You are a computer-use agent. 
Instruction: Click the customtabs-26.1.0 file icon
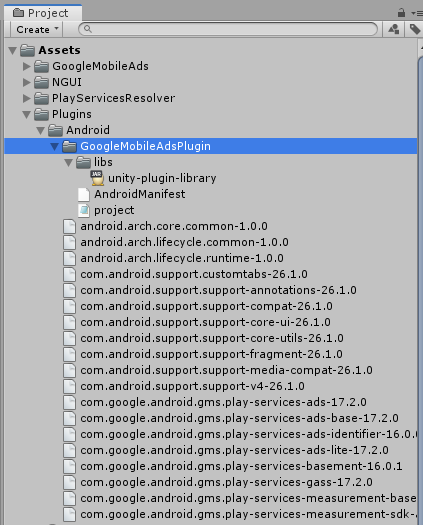pyautogui.click(x=69, y=274)
